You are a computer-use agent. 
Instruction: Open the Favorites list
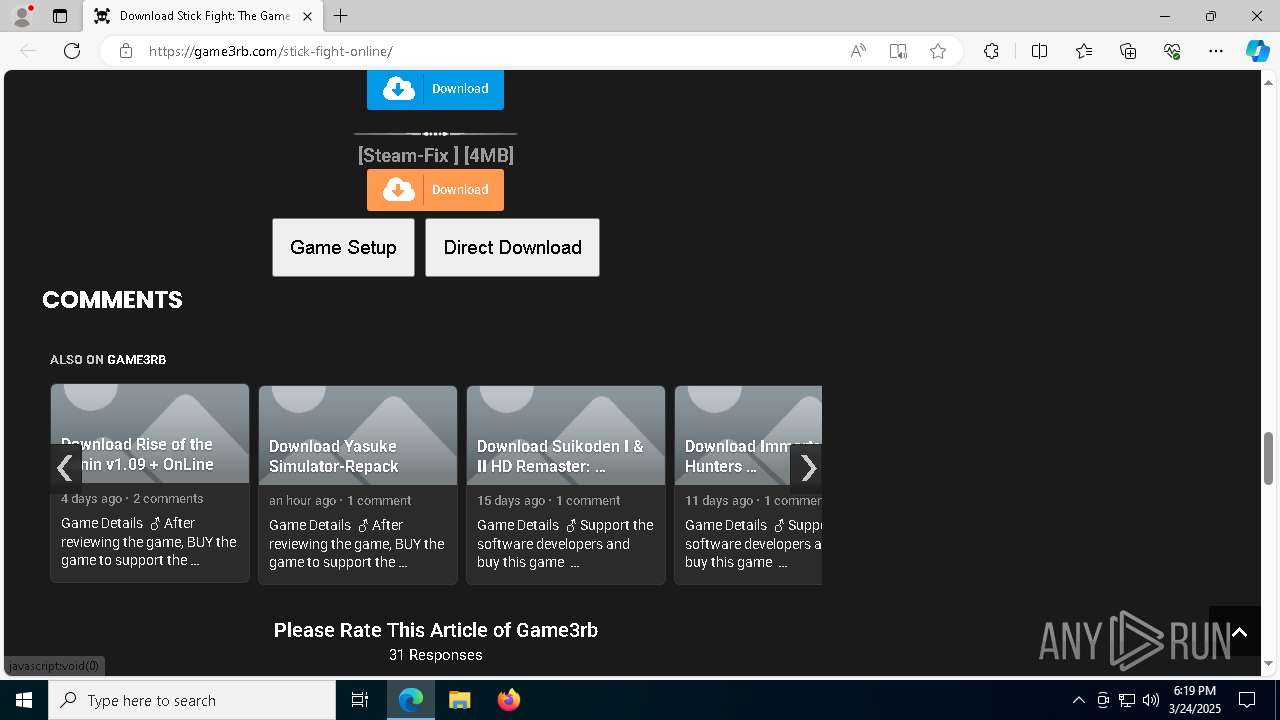(x=1084, y=51)
